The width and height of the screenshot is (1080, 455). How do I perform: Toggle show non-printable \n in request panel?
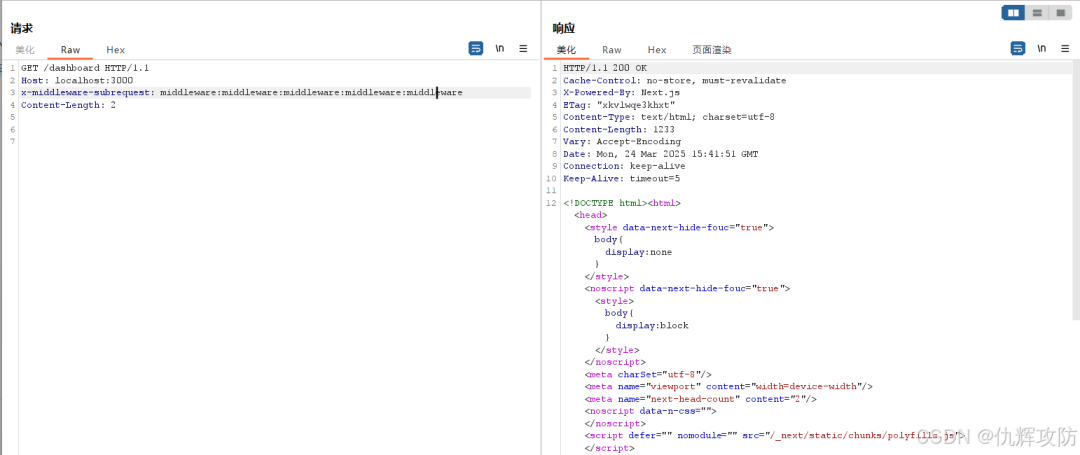[x=499, y=48]
